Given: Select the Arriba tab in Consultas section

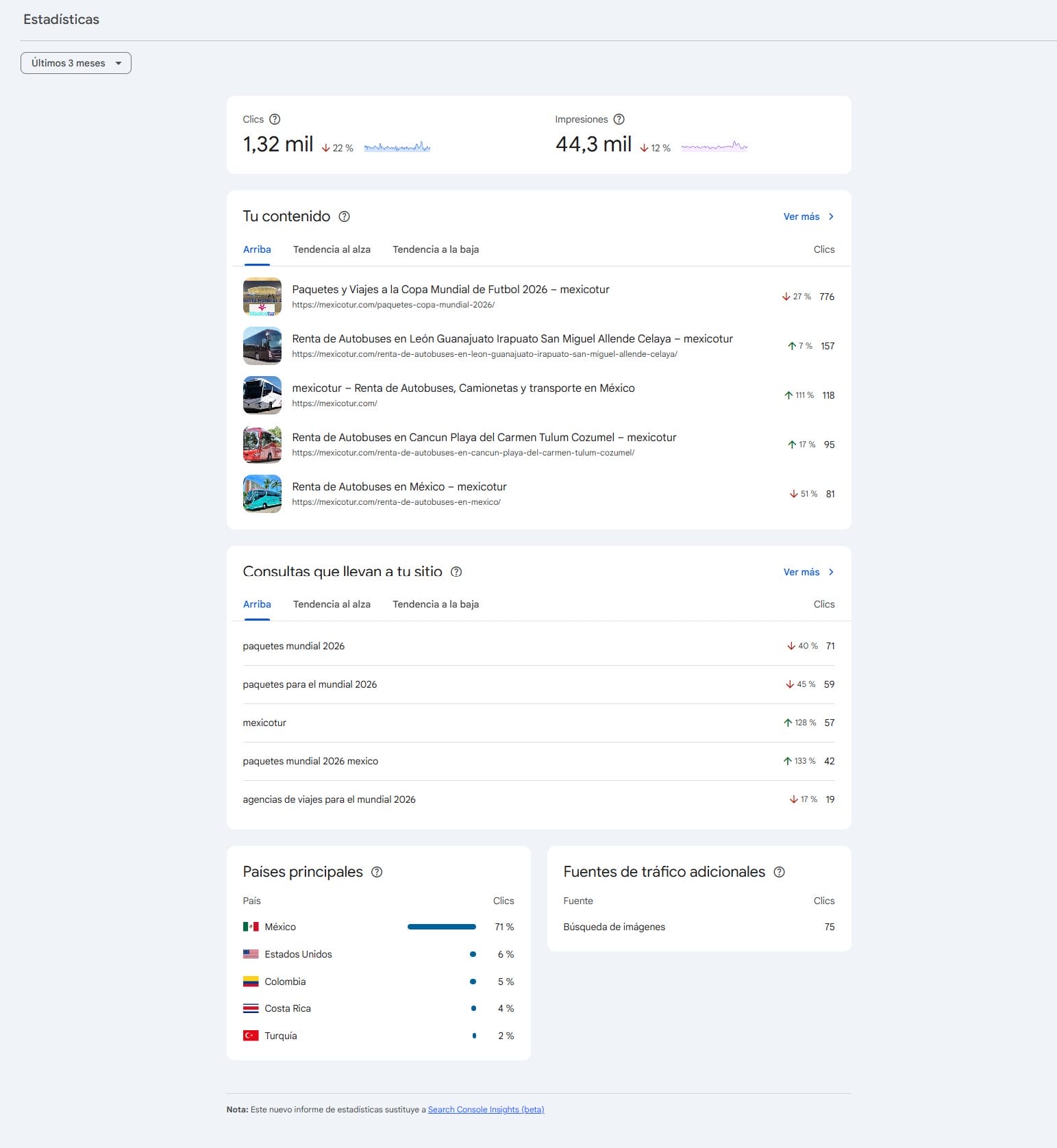Looking at the screenshot, I should [x=257, y=604].
